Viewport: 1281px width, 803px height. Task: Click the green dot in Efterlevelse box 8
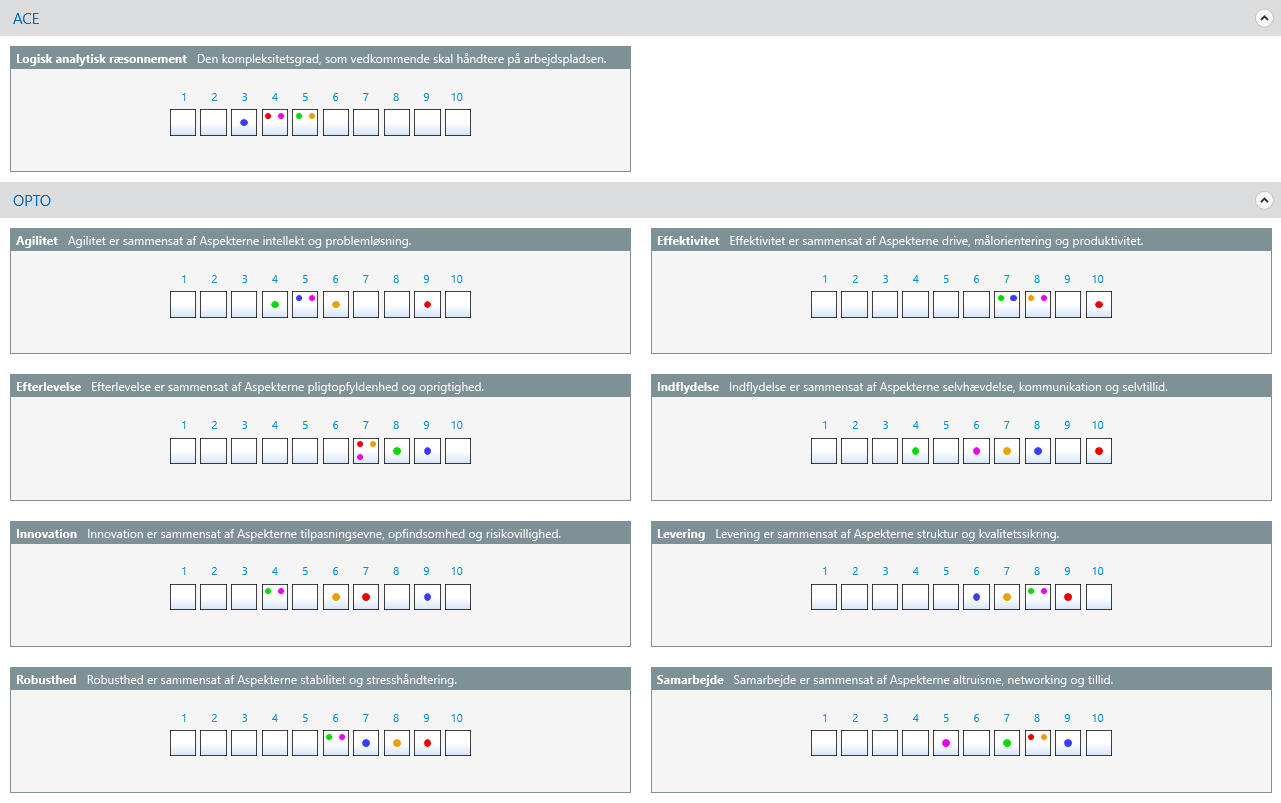(397, 451)
